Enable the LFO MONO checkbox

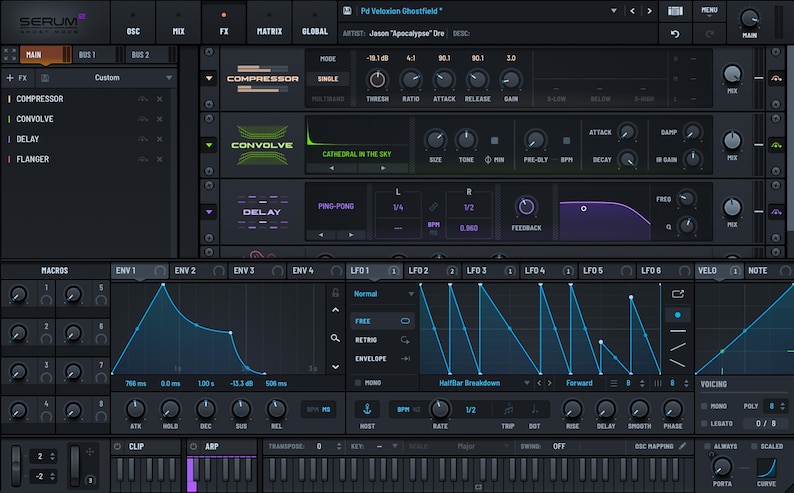(x=358, y=383)
